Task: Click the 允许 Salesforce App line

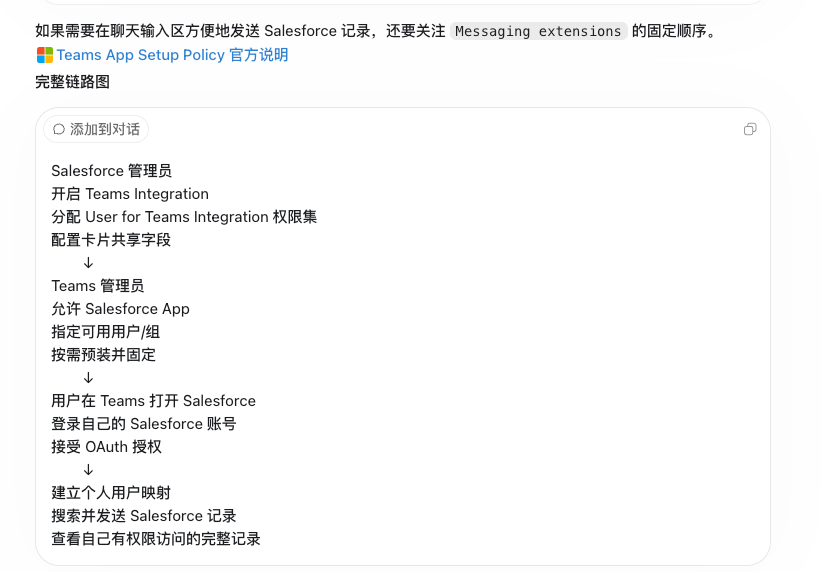Action: pyautogui.click(x=120, y=309)
